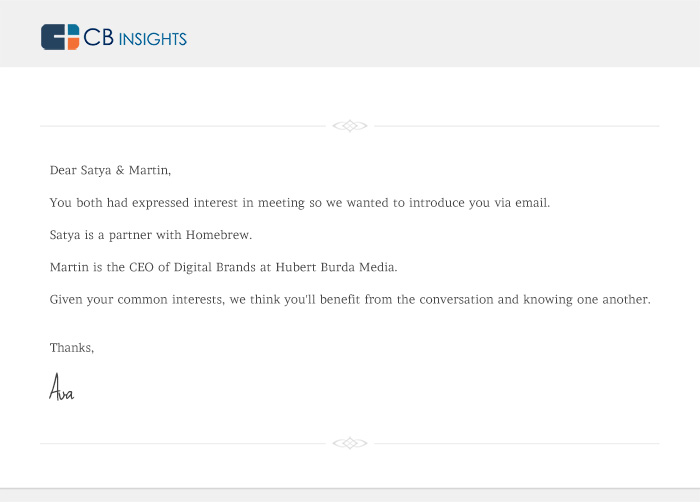The image size is (700, 502).
Task: Click 'CEO of Digital Brands' text
Action: pyautogui.click(x=192, y=267)
